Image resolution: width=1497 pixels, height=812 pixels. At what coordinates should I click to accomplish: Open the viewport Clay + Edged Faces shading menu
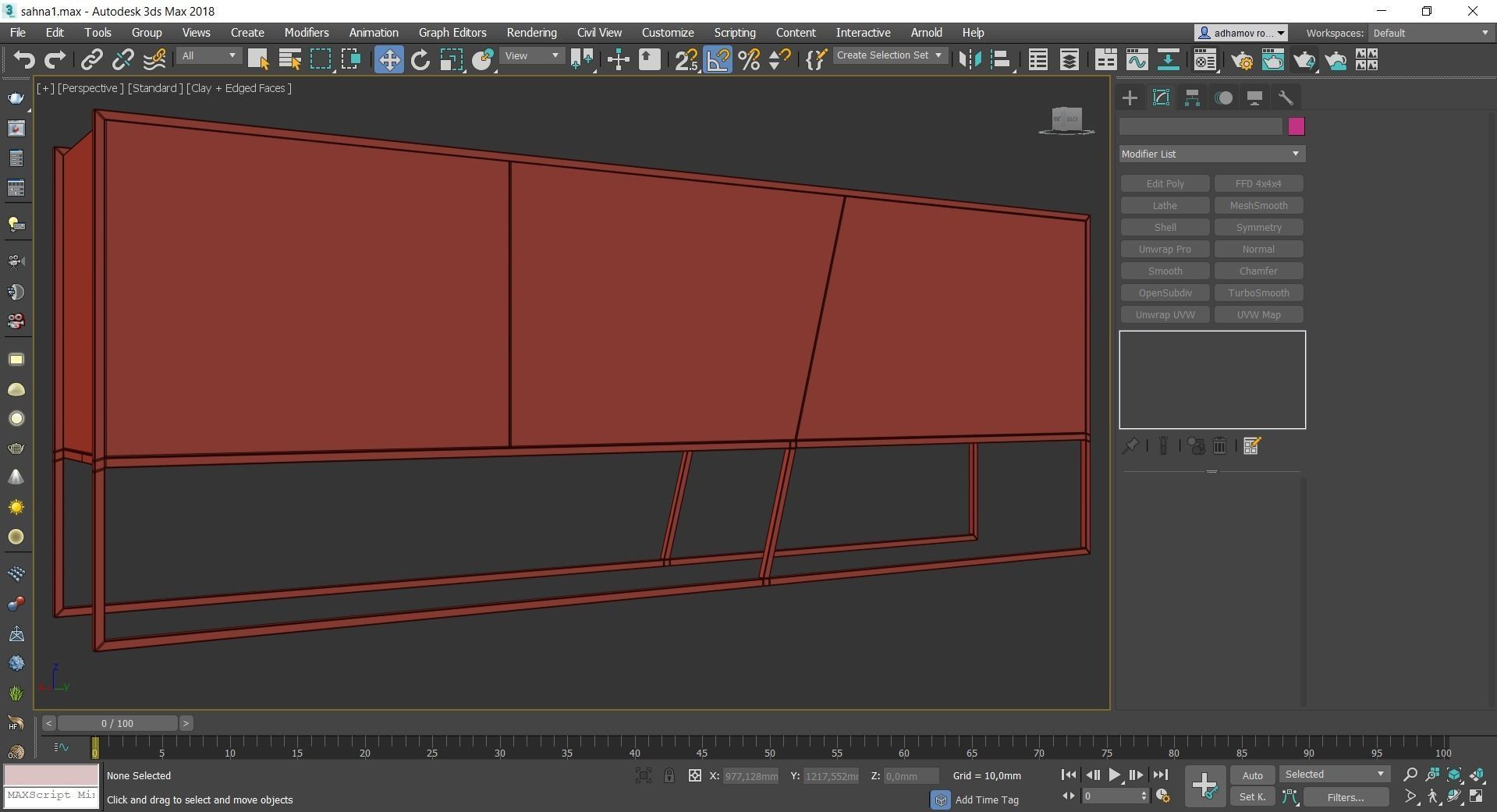point(239,88)
